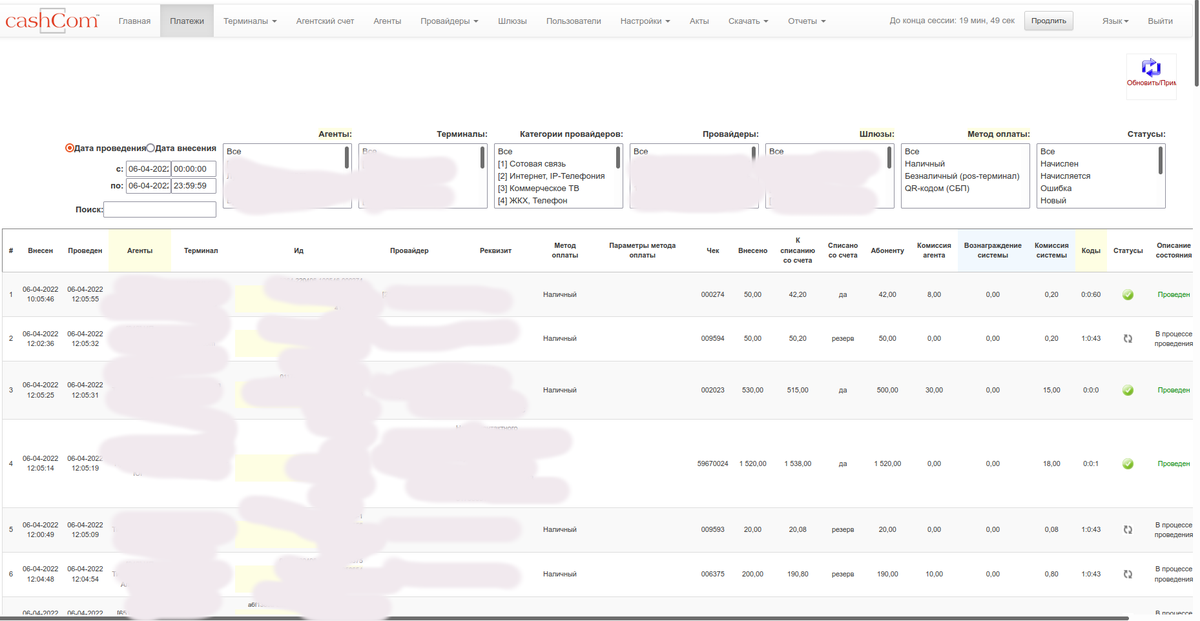Select the Дата внесения radio button
The width and height of the screenshot is (1200, 621).
151,148
